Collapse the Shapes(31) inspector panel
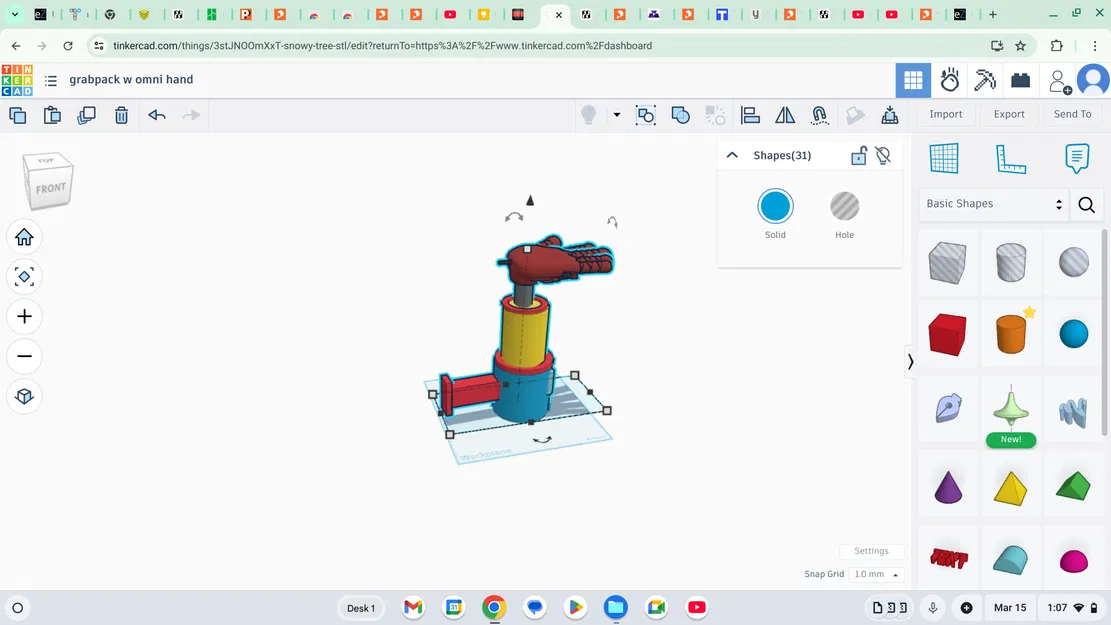This screenshot has height=625, width=1111. (732, 155)
